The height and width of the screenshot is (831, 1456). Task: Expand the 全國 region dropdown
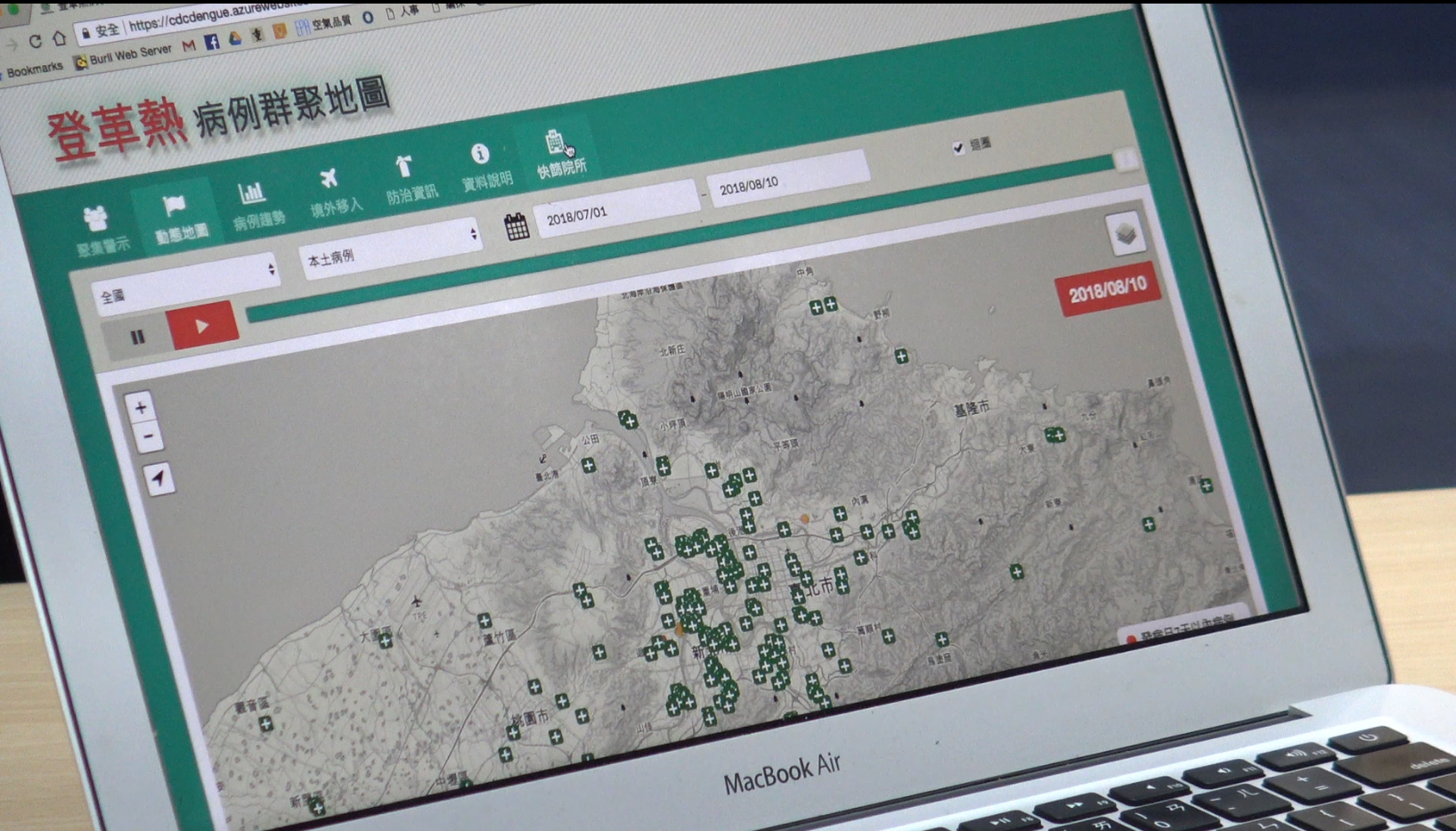pyautogui.click(x=186, y=283)
